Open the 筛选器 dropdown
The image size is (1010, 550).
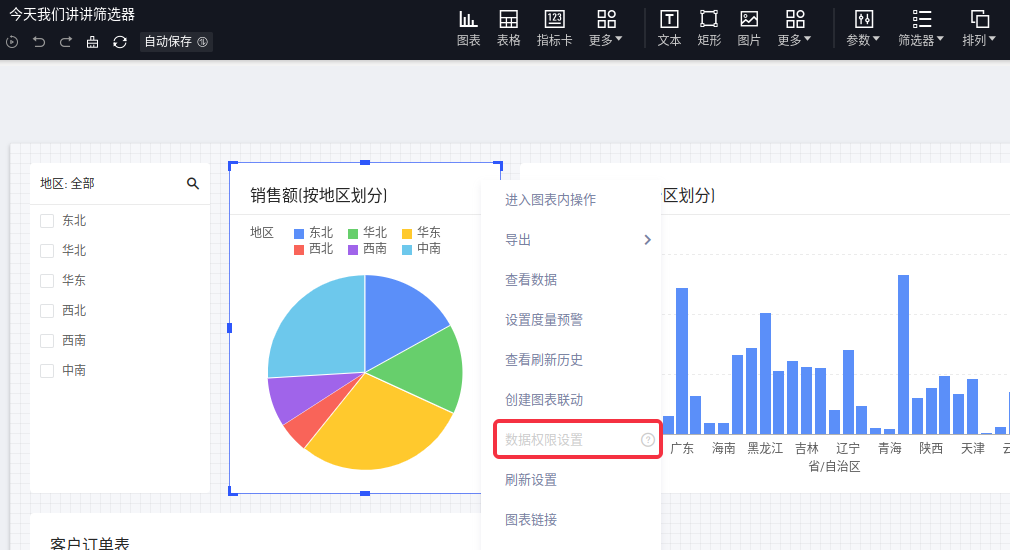point(921,28)
